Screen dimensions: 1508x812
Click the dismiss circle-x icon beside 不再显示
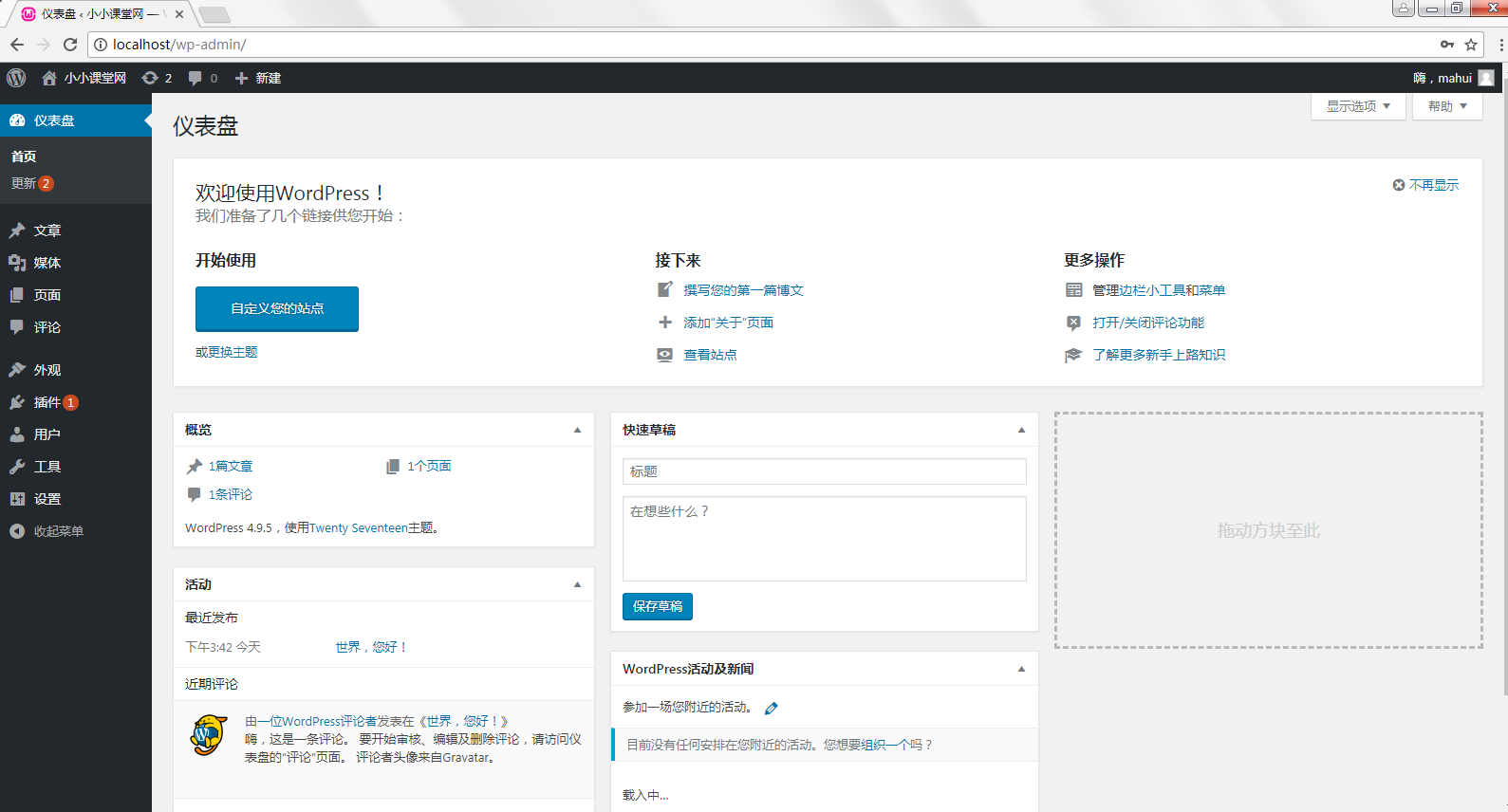click(1398, 185)
